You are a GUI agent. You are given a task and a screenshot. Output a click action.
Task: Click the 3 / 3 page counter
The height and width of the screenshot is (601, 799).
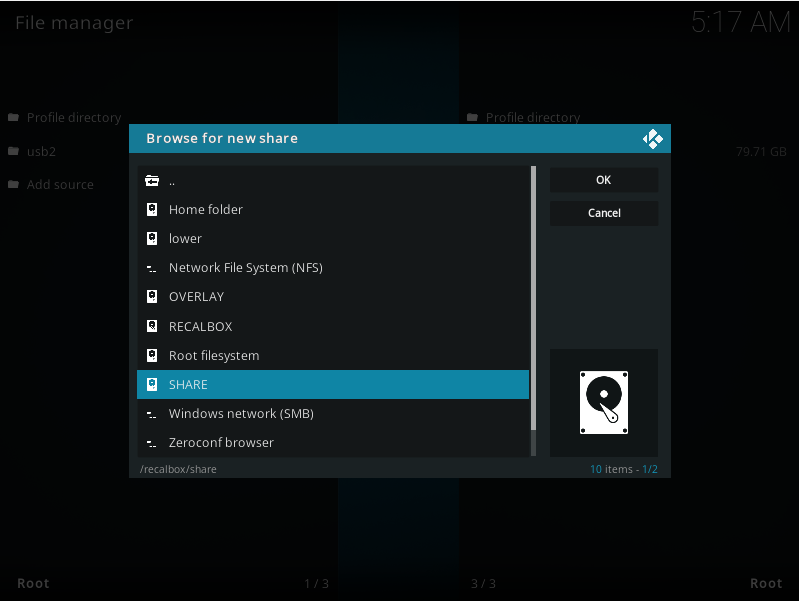484,584
